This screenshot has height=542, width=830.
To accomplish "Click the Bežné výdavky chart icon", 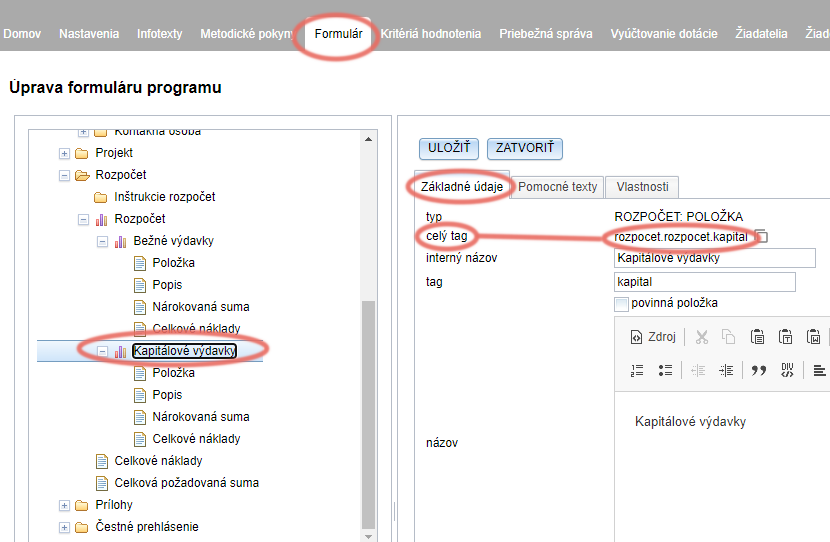I will [121, 241].
